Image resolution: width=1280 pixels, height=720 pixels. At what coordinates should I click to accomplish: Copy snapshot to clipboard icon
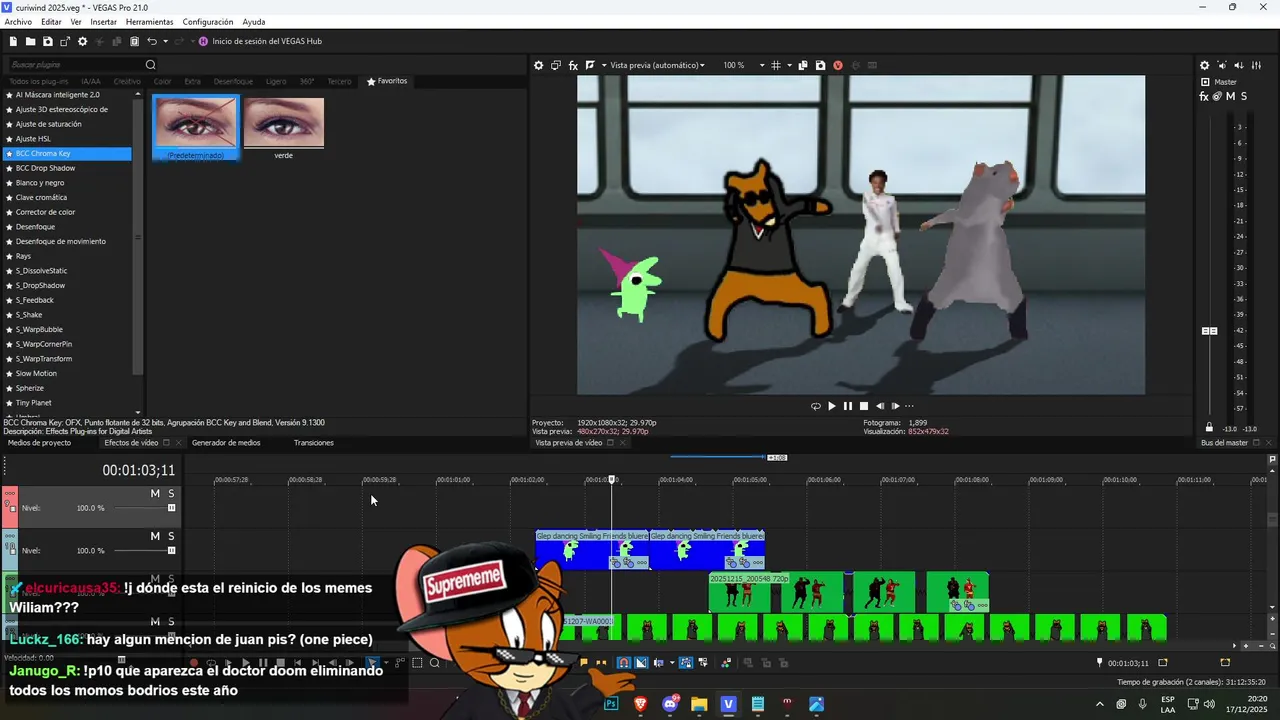(x=803, y=65)
